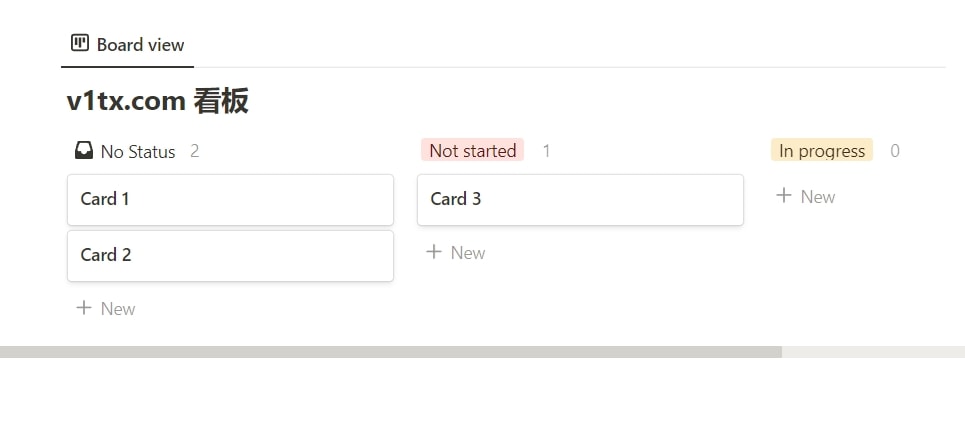Click the No Status card count 2

point(194,151)
